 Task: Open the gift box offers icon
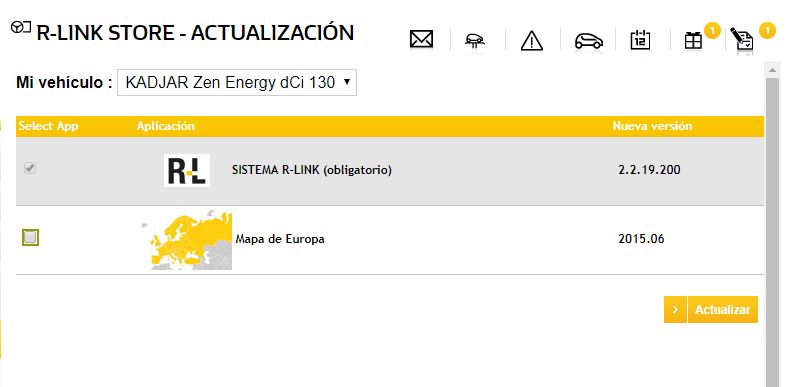point(693,40)
